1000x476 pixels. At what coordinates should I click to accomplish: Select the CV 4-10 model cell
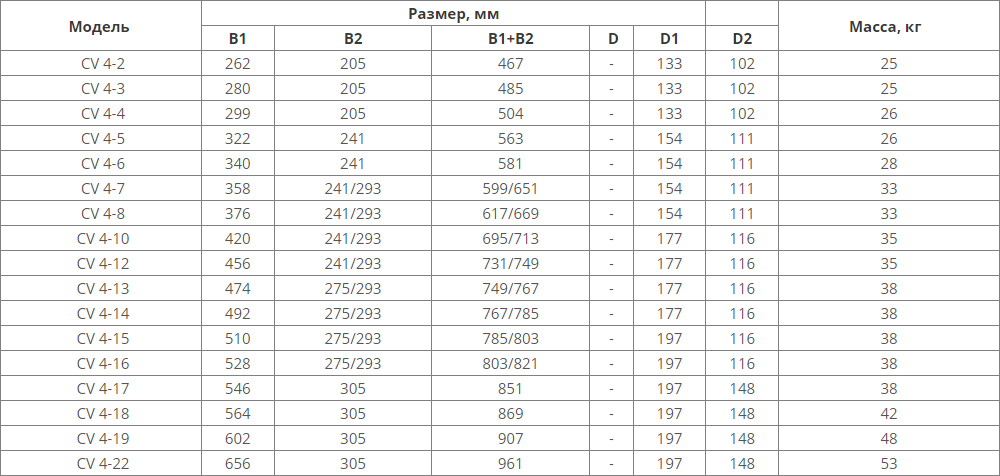click(100, 239)
